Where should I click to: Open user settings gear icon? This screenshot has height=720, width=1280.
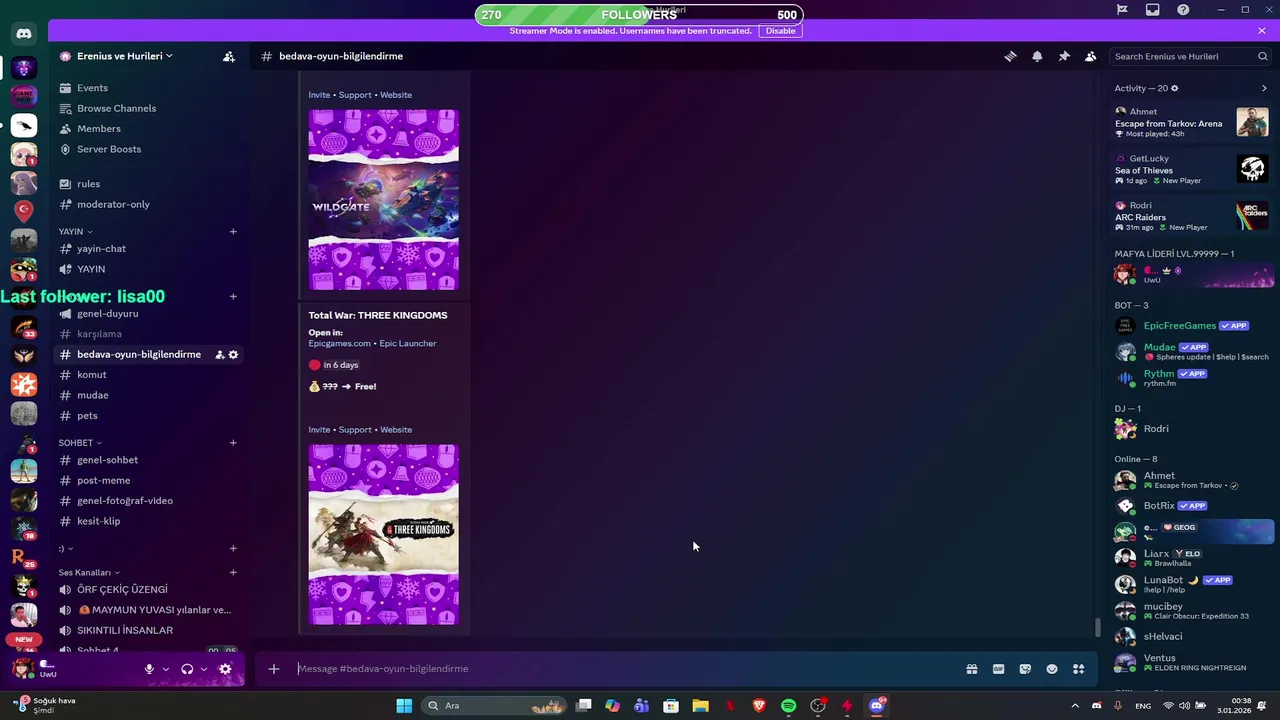[225, 669]
